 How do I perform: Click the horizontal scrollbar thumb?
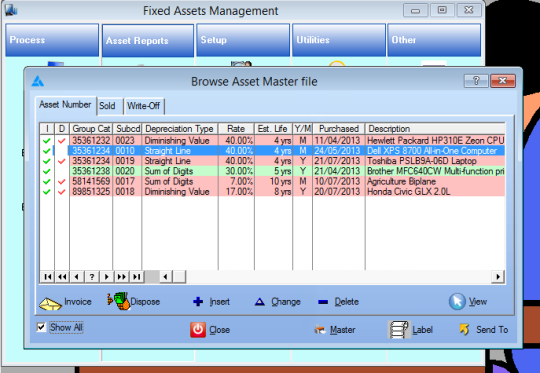coord(179,277)
